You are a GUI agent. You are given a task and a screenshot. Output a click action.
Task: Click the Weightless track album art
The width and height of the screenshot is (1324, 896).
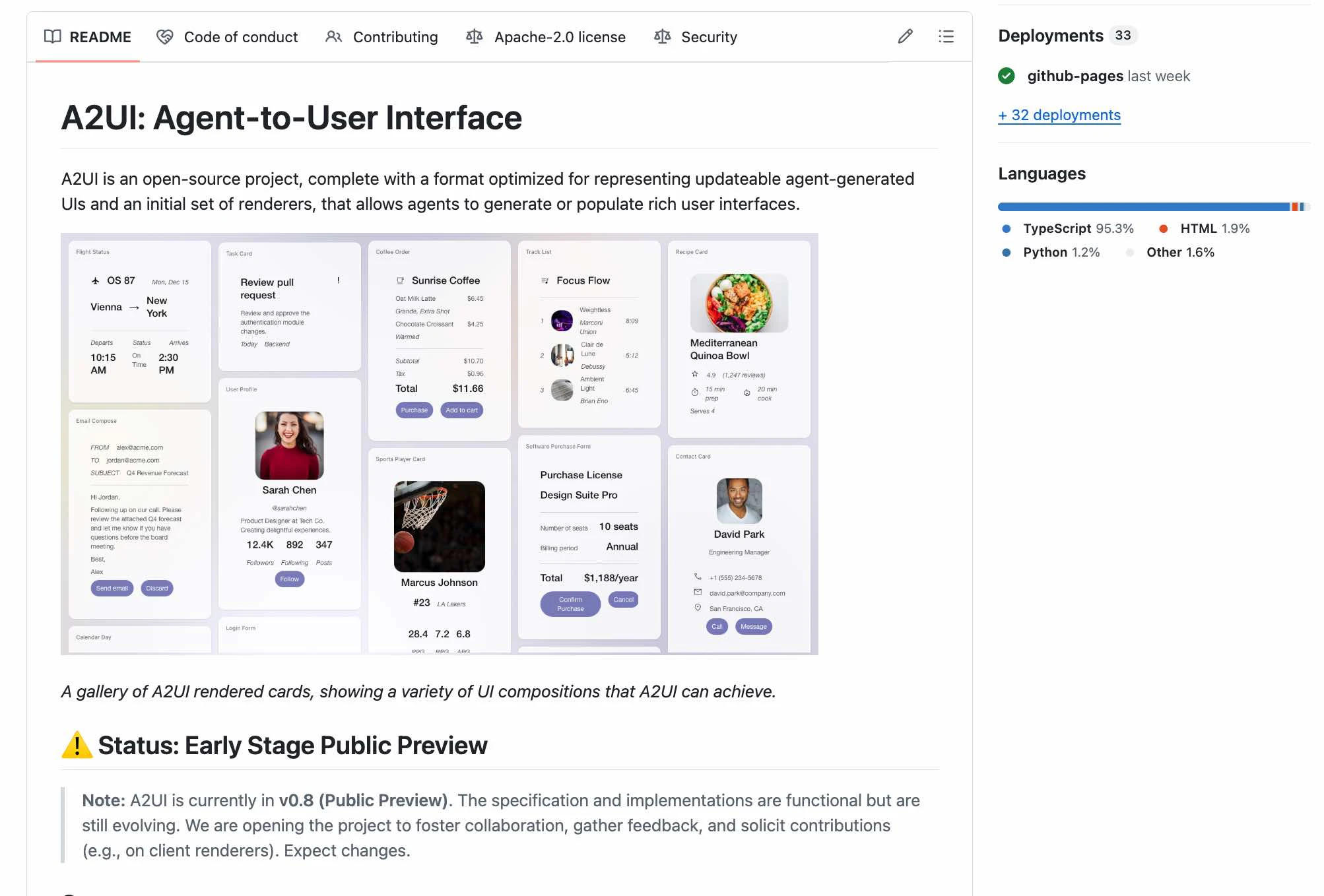[562, 321]
